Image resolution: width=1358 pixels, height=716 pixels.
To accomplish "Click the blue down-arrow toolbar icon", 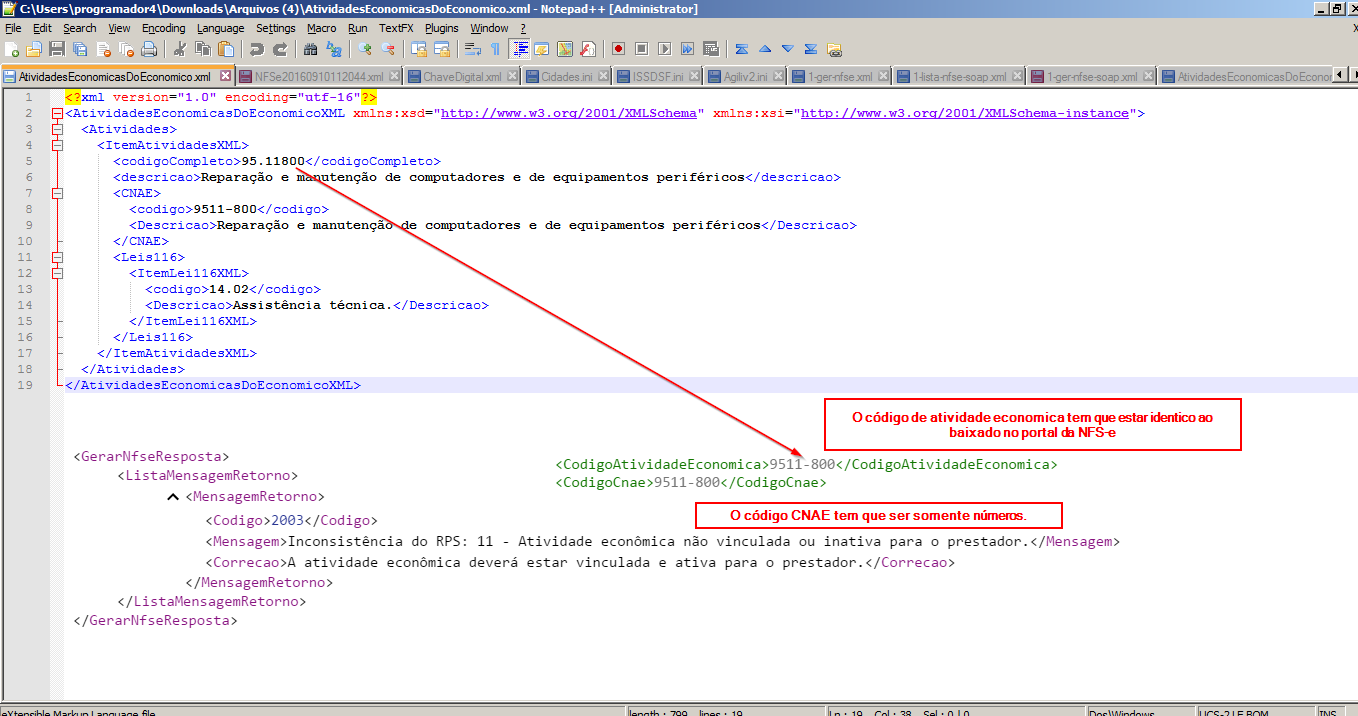I will (x=788, y=49).
